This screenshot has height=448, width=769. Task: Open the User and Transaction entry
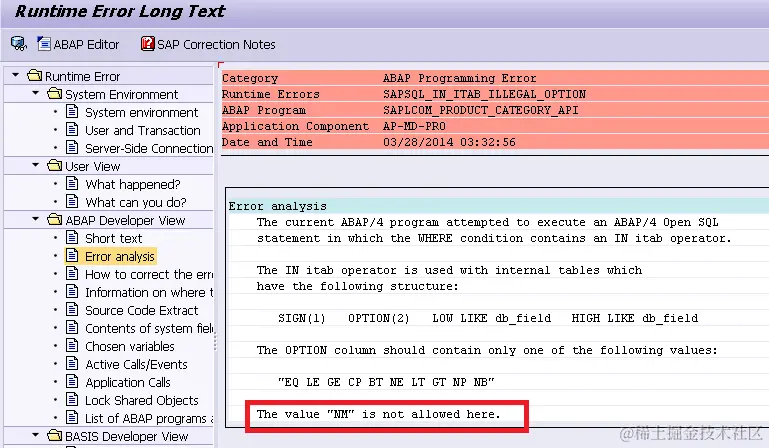point(143,131)
